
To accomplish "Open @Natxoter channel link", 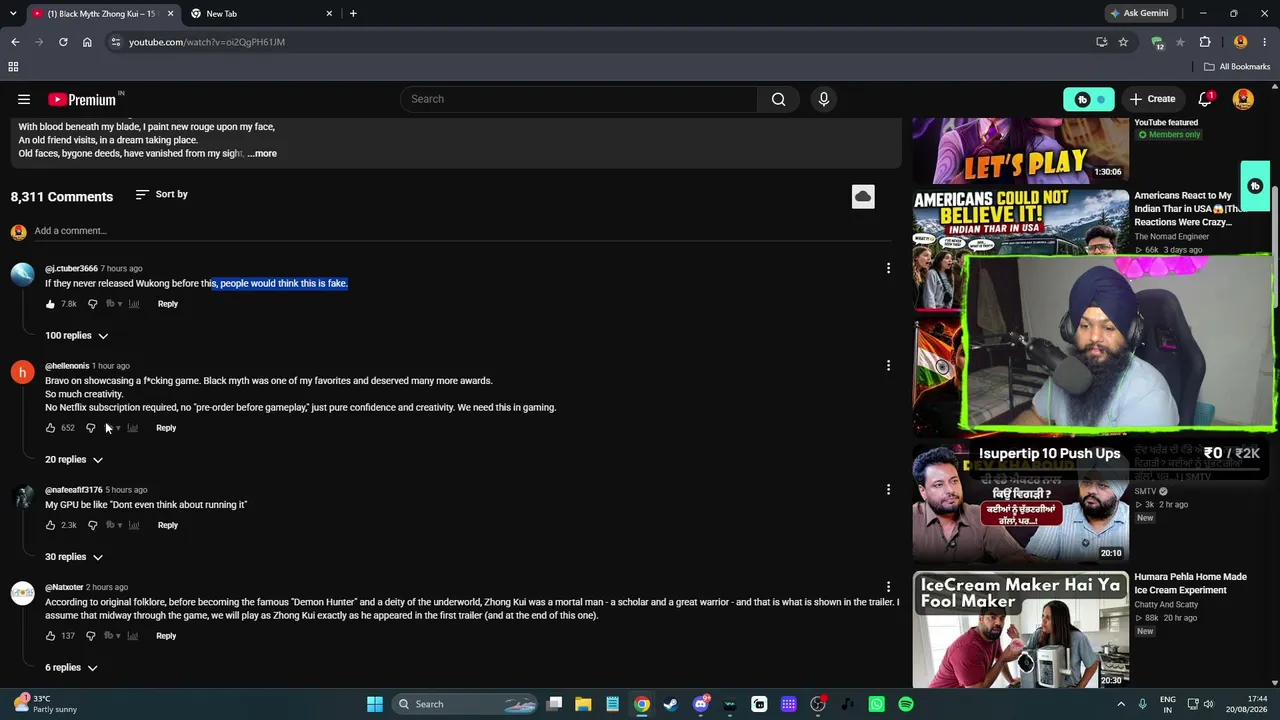I will pyautogui.click(x=64, y=587).
